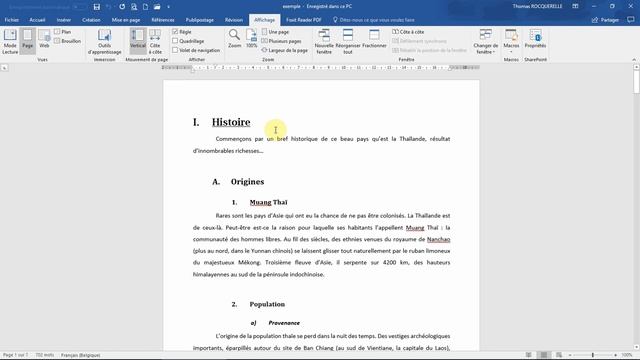The height and width of the screenshot is (360, 640).
Task: Click the Population subheading
Action: [x=267, y=304]
